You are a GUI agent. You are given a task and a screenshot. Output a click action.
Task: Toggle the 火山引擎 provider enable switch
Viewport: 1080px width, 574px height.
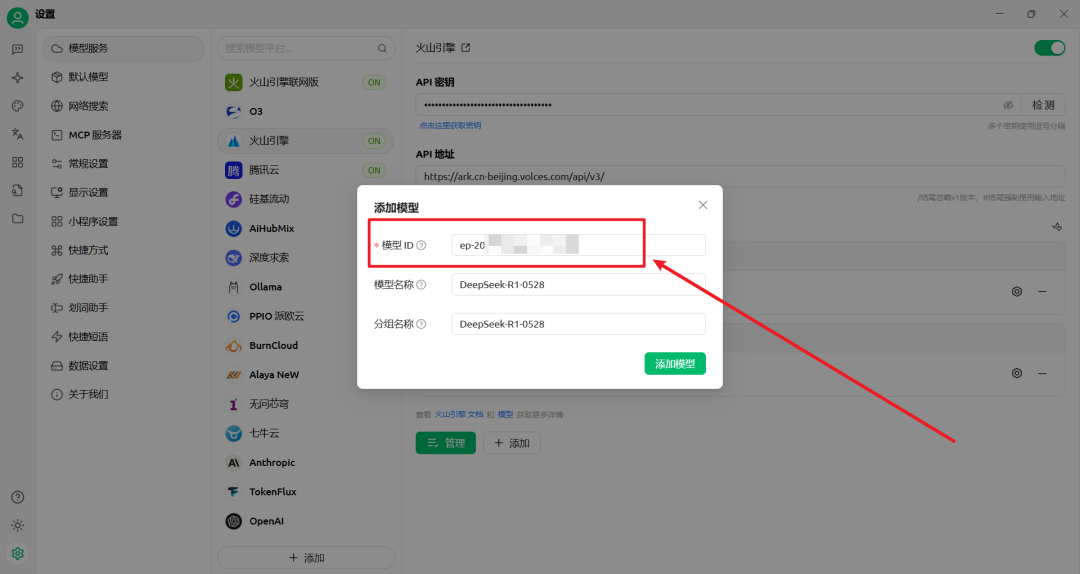tap(1050, 48)
